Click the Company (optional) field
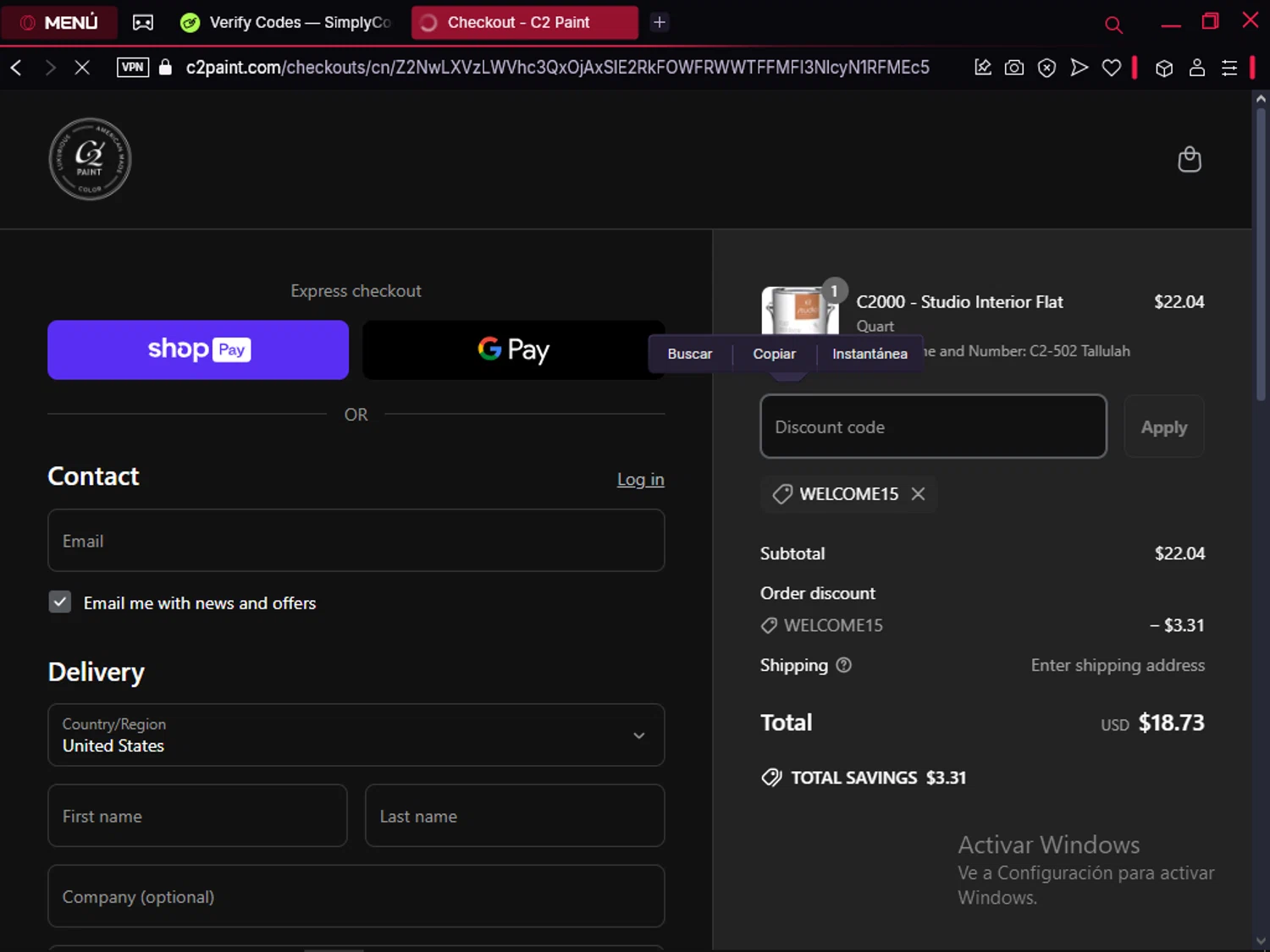1270x952 pixels. click(356, 896)
